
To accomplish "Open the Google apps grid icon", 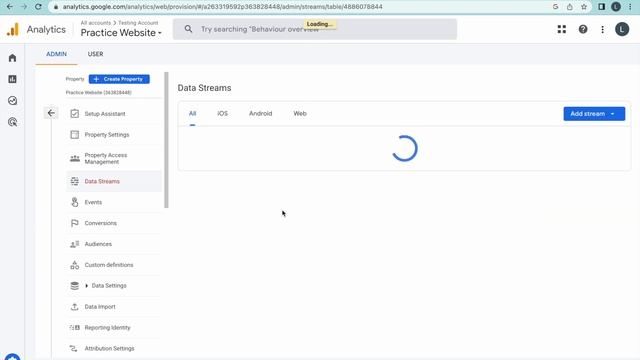I will 562,29.
